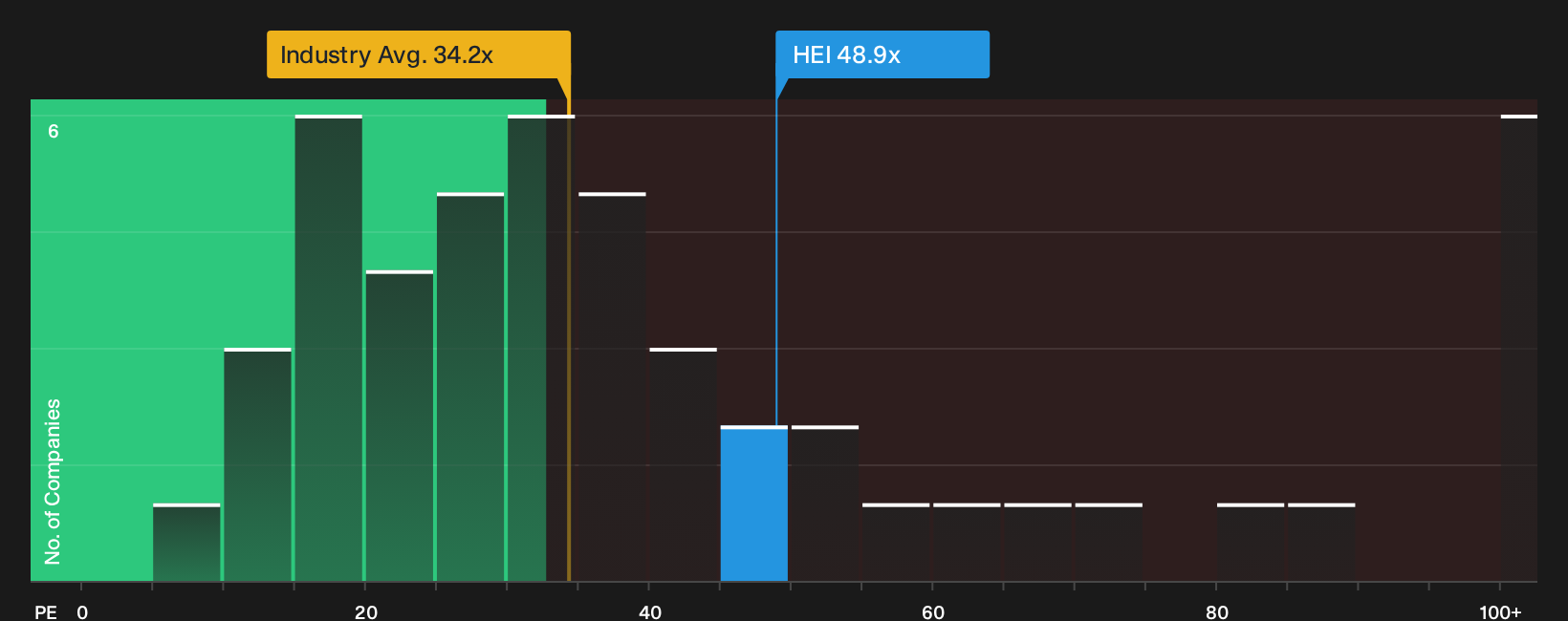Click the 5-10 PE histogram bar

(x=186, y=543)
